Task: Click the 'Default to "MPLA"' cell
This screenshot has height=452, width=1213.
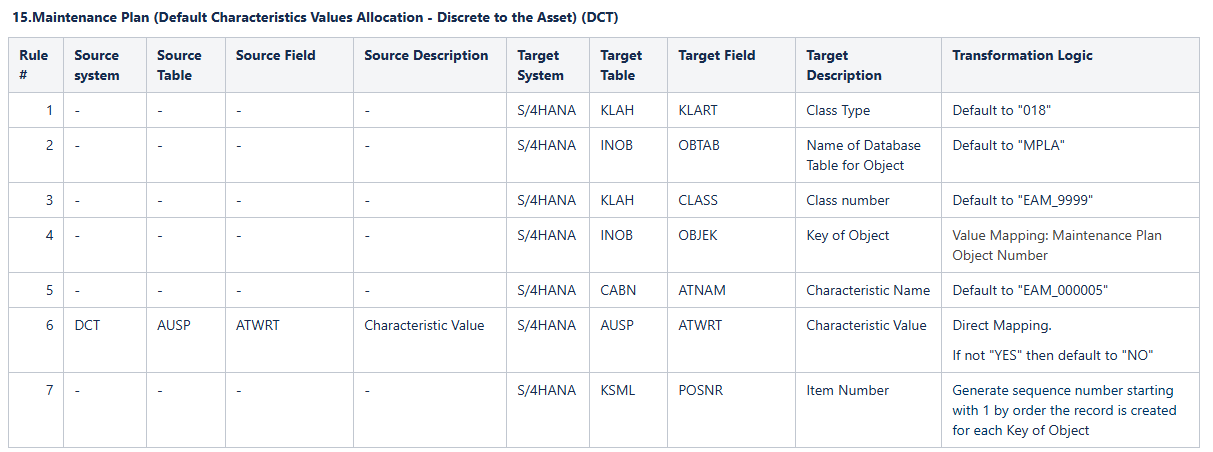Action: point(1008,145)
